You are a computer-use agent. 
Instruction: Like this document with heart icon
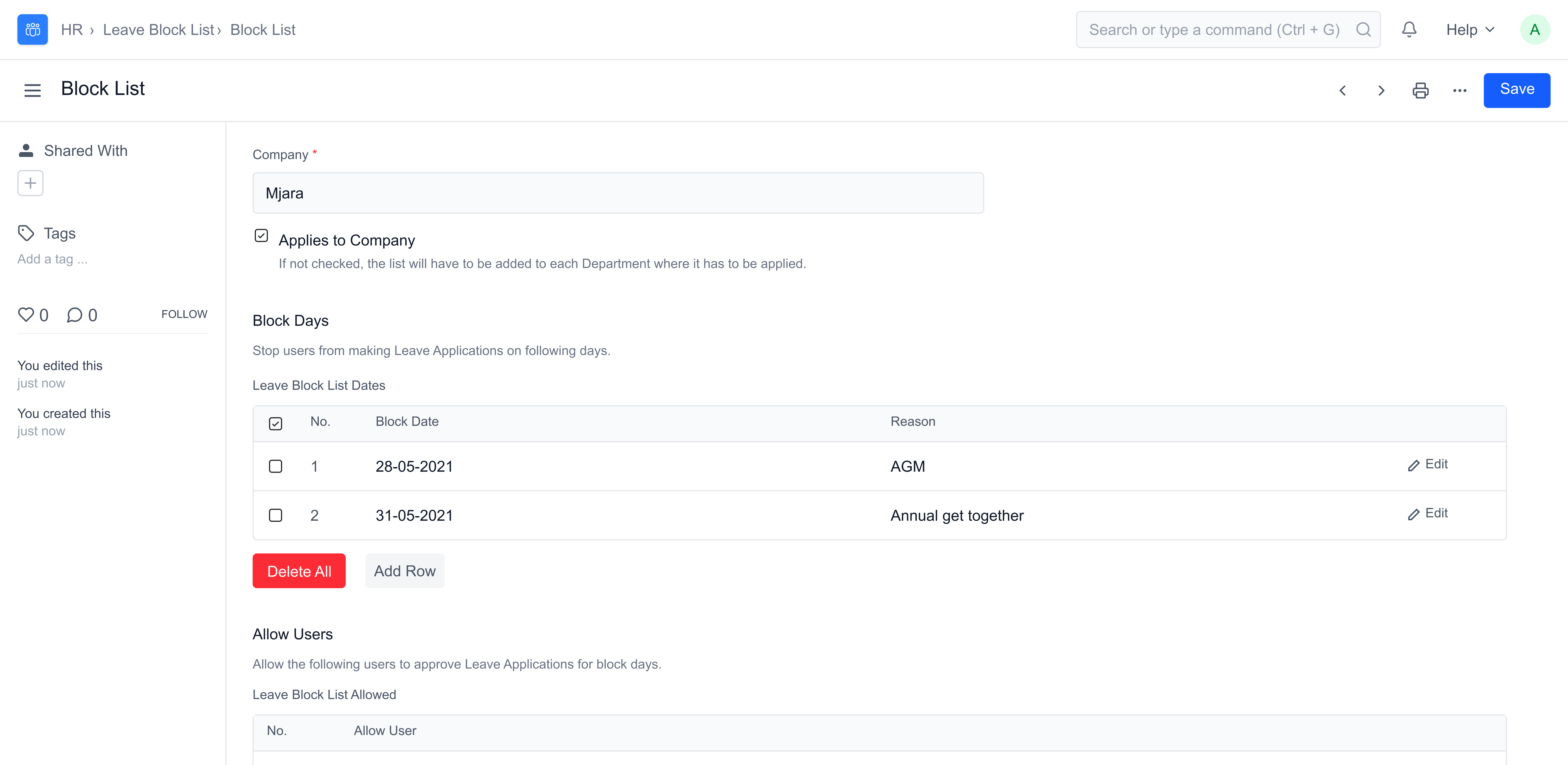pos(26,314)
